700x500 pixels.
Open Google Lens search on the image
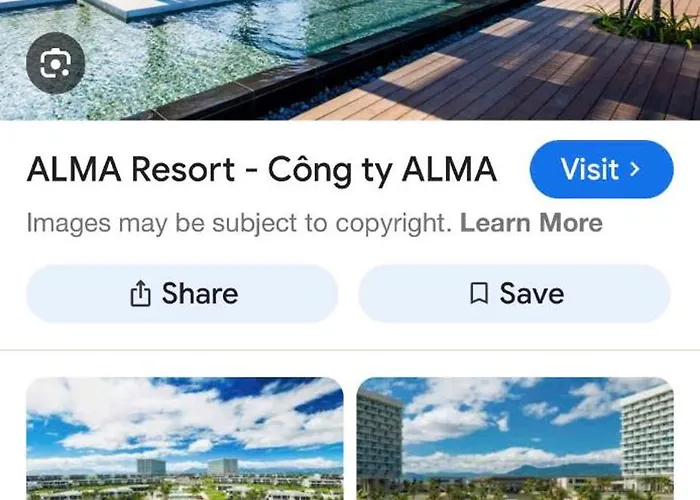55,63
